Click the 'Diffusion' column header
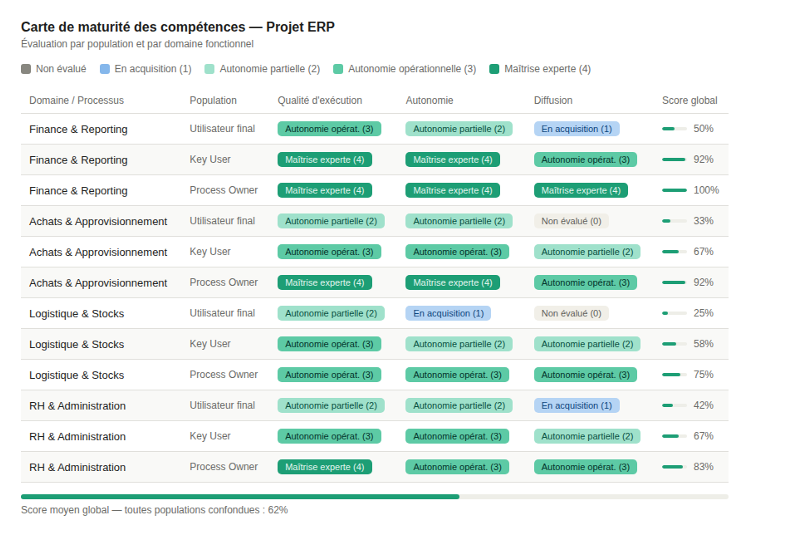Image resolution: width=790 pixels, height=548 pixels. point(555,100)
